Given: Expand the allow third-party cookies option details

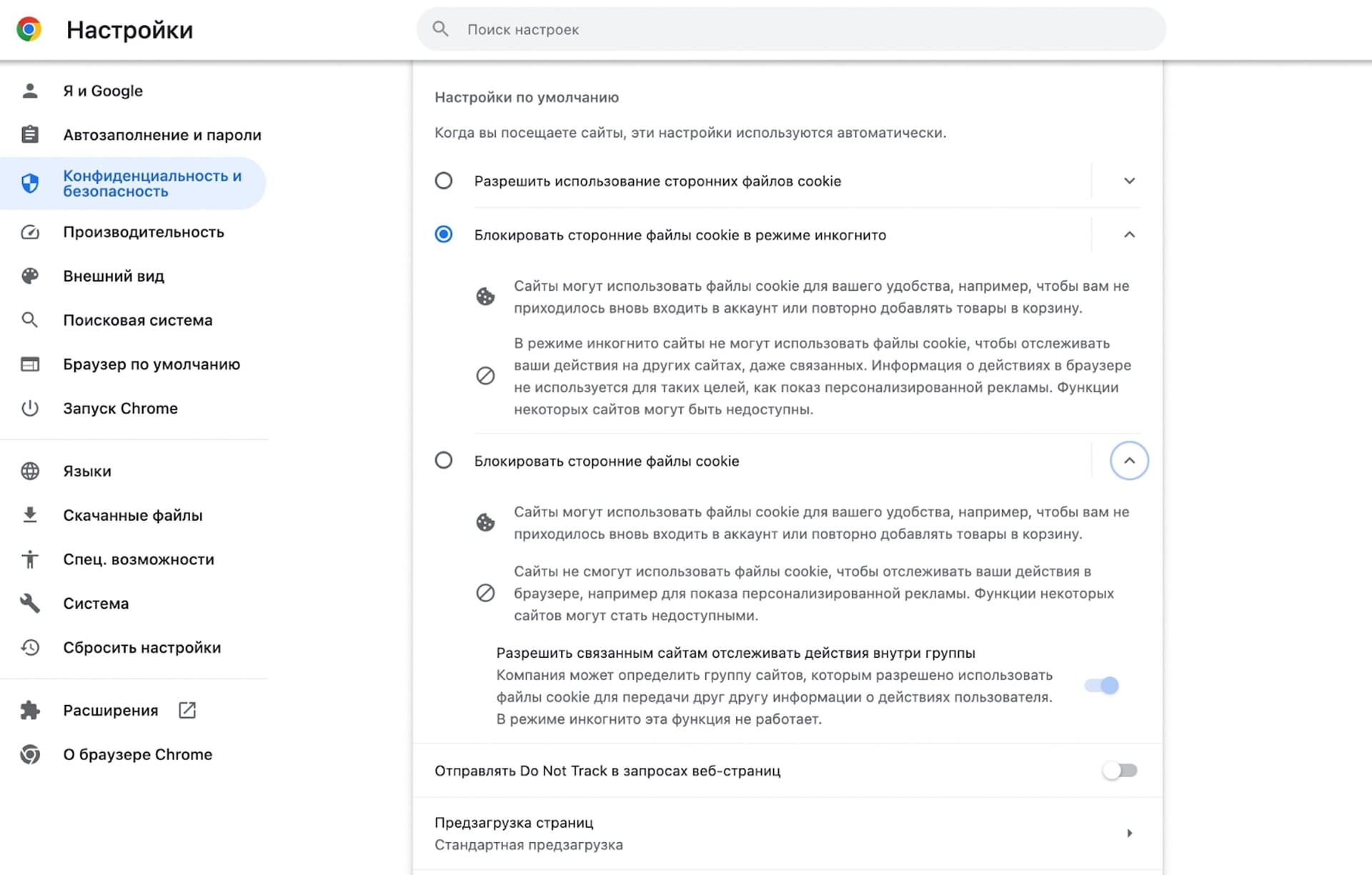Looking at the screenshot, I should coord(1129,181).
